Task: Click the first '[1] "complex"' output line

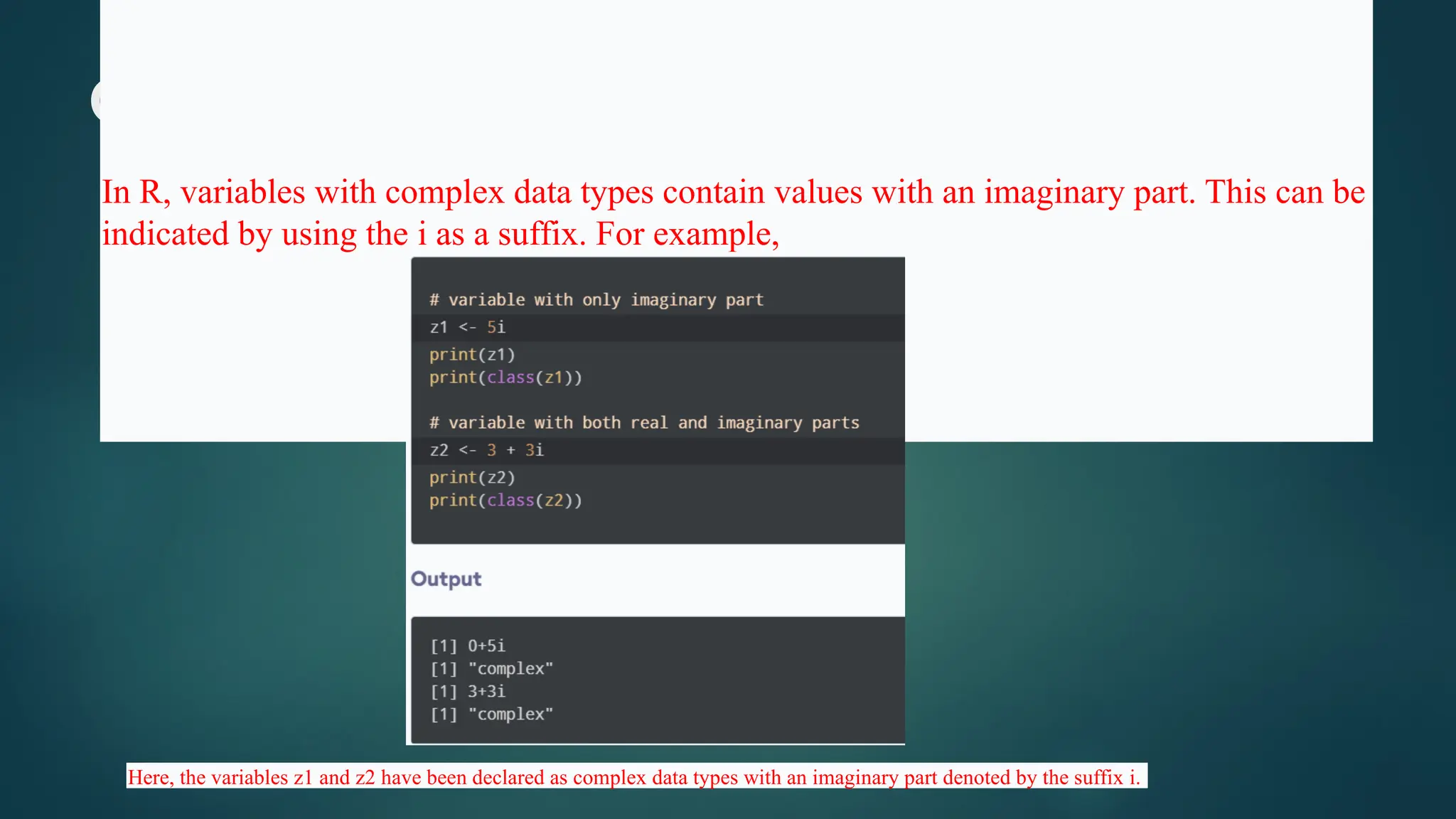Action: tap(491, 668)
